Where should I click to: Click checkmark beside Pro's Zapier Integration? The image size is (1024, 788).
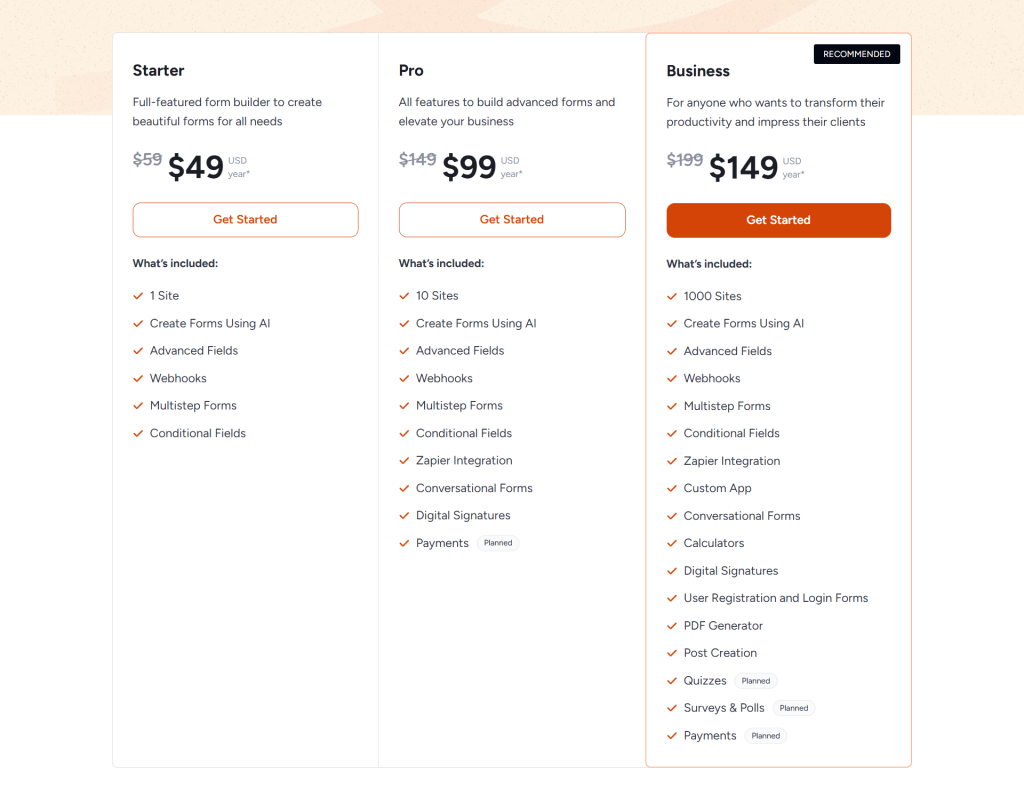(404, 461)
